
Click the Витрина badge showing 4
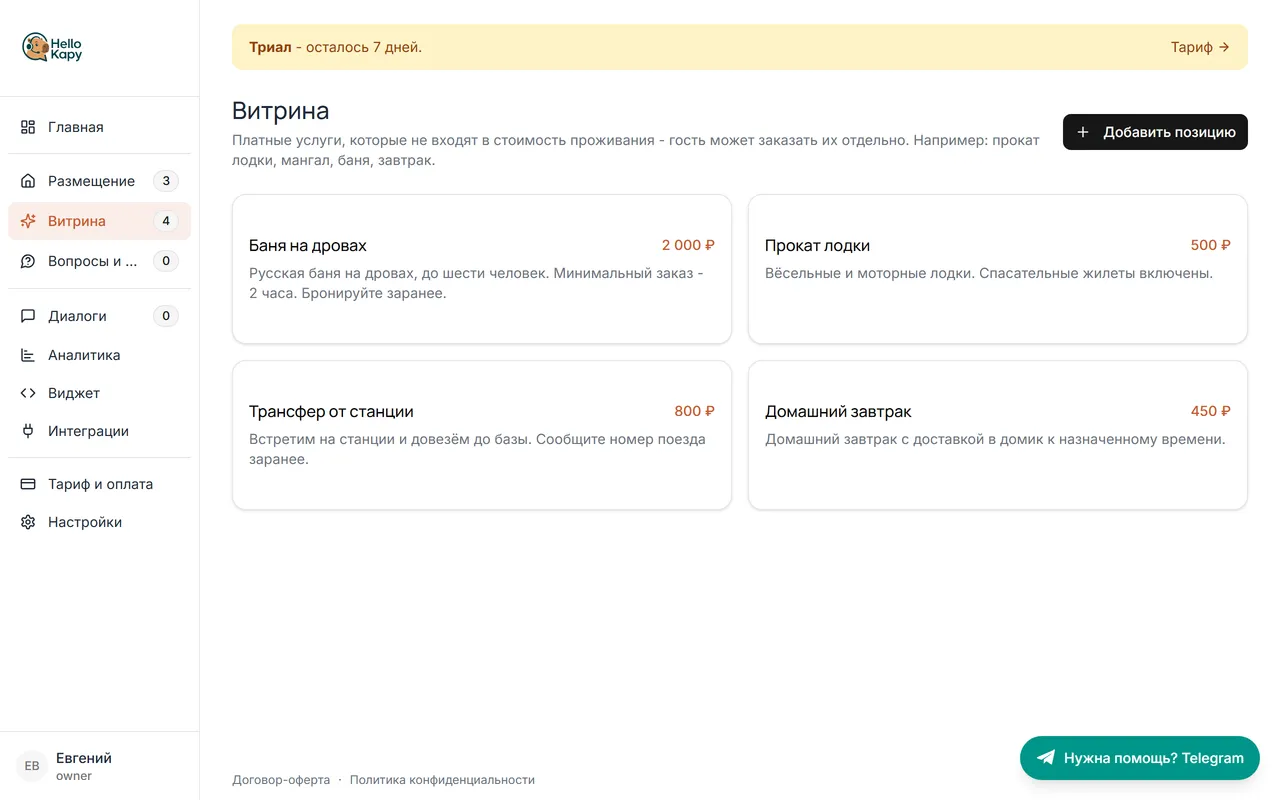pos(166,221)
